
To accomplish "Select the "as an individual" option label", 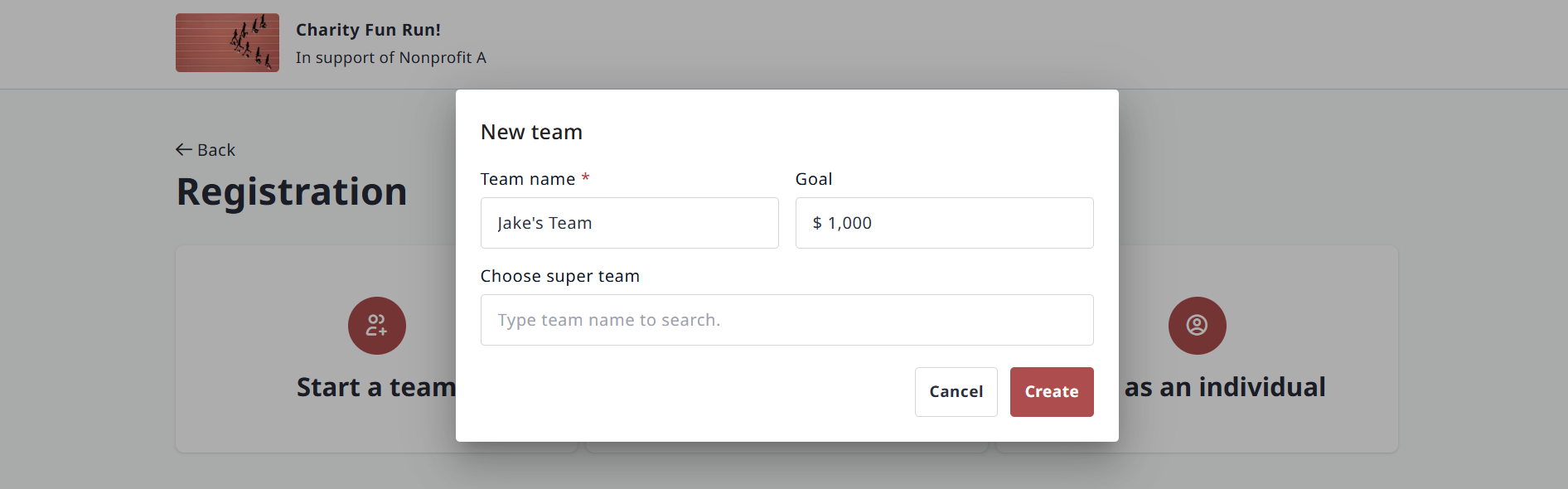I will click(1225, 387).
